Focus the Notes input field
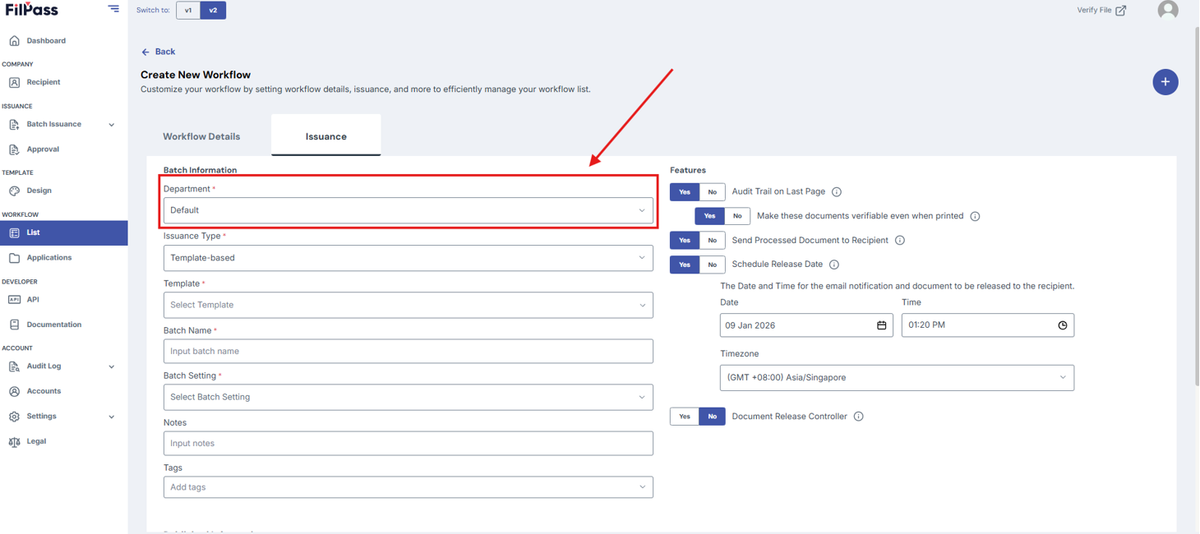Image resolution: width=1200 pixels, height=534 pixels. click(408, 443)
